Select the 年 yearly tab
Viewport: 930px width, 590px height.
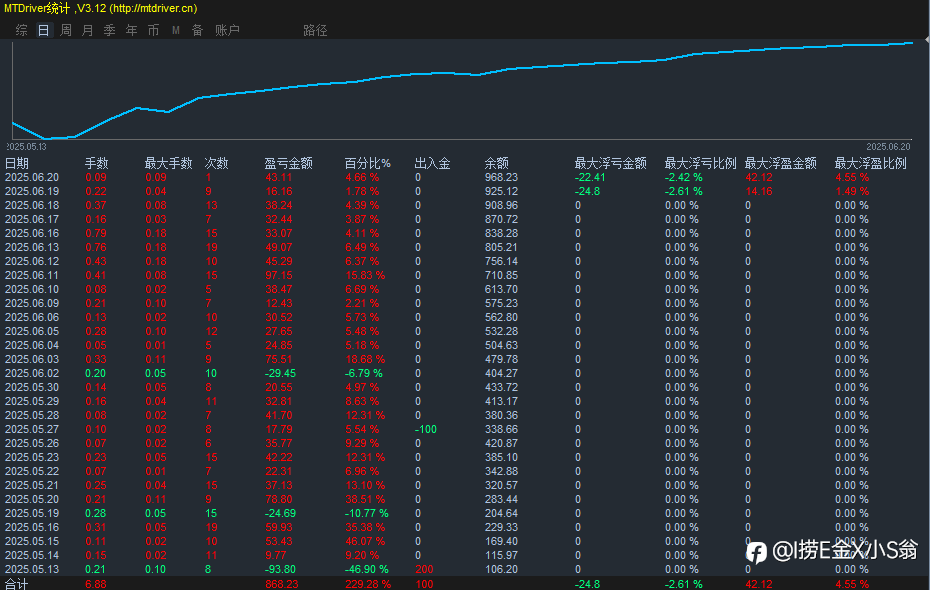coord(131,30)
